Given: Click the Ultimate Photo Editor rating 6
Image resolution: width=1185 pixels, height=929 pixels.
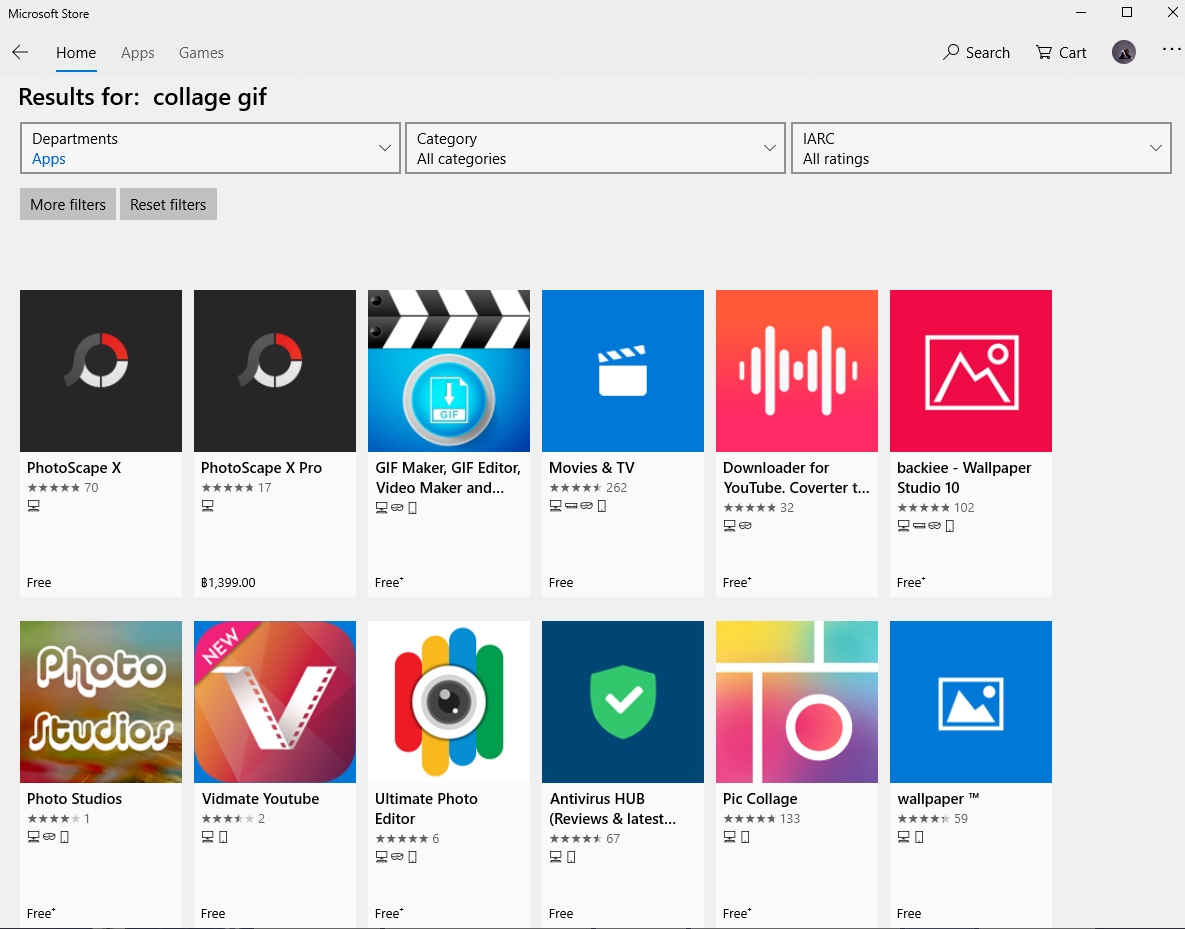Looking at the screenshot, I should coord(407,838).
